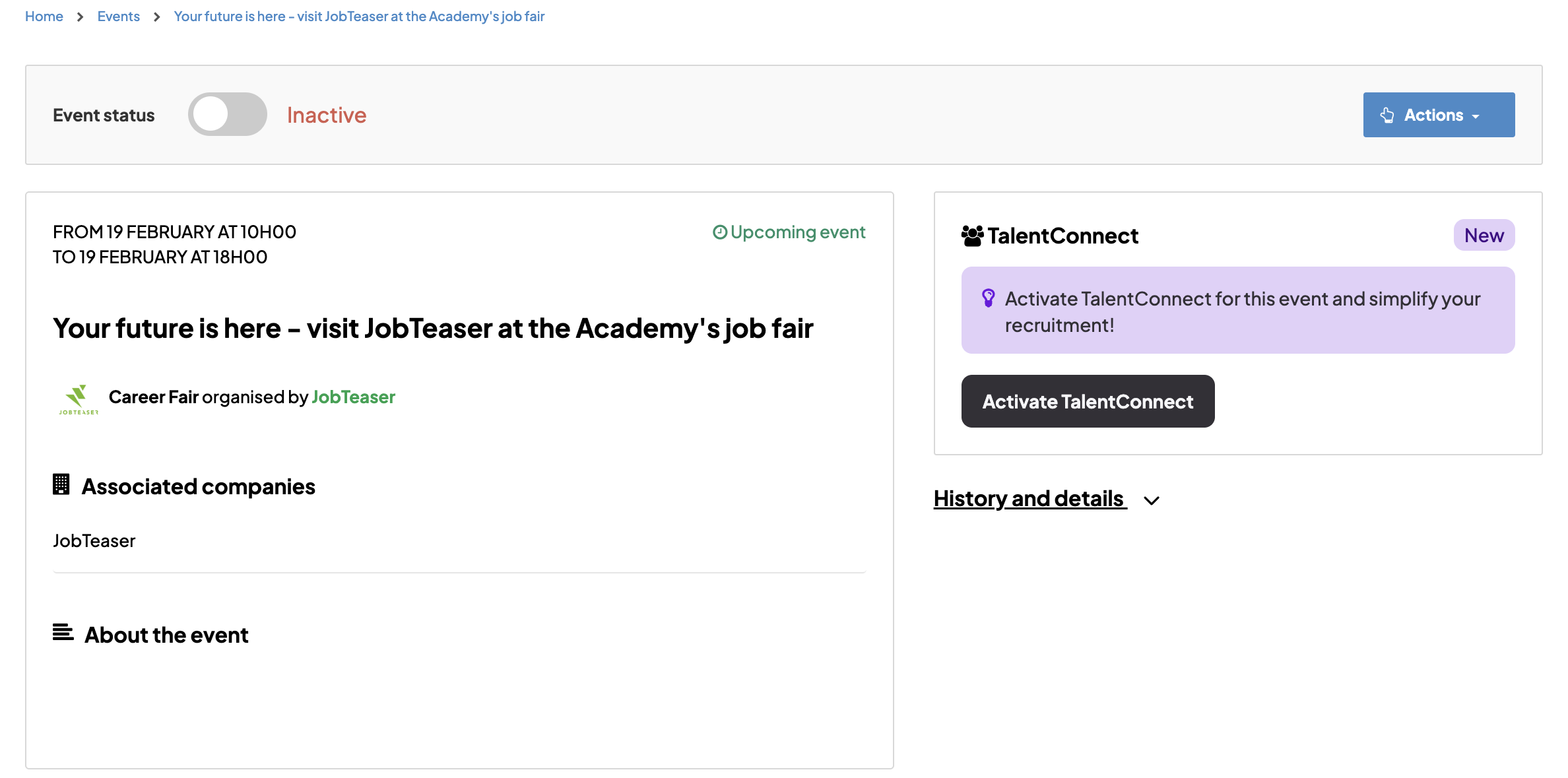Click the Upcoming event clock icon
Screen dimensions: 1568x778
[x=719, y=232]
